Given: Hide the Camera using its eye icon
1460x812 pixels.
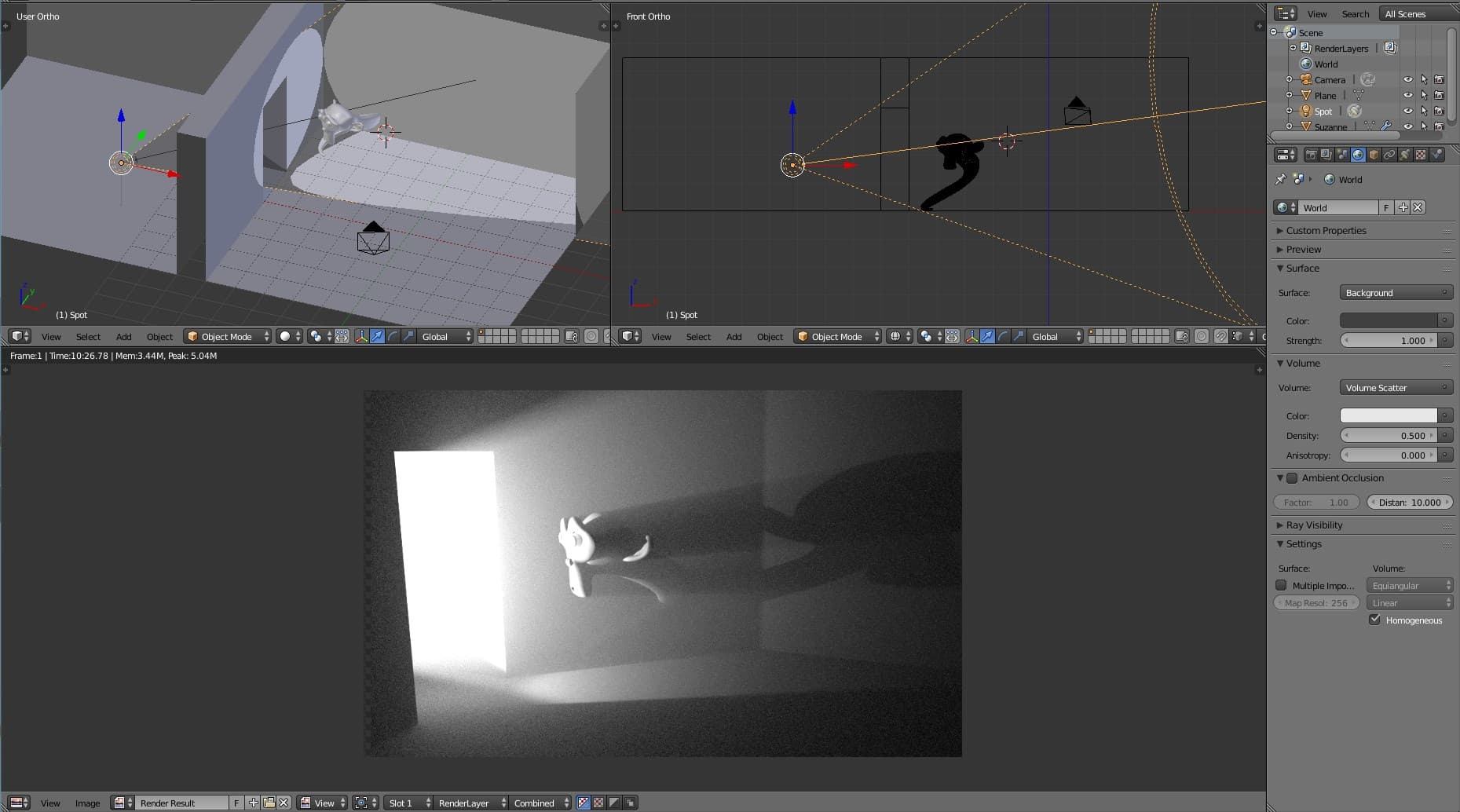Looking at the screenshot, I should pos(1408,79).
